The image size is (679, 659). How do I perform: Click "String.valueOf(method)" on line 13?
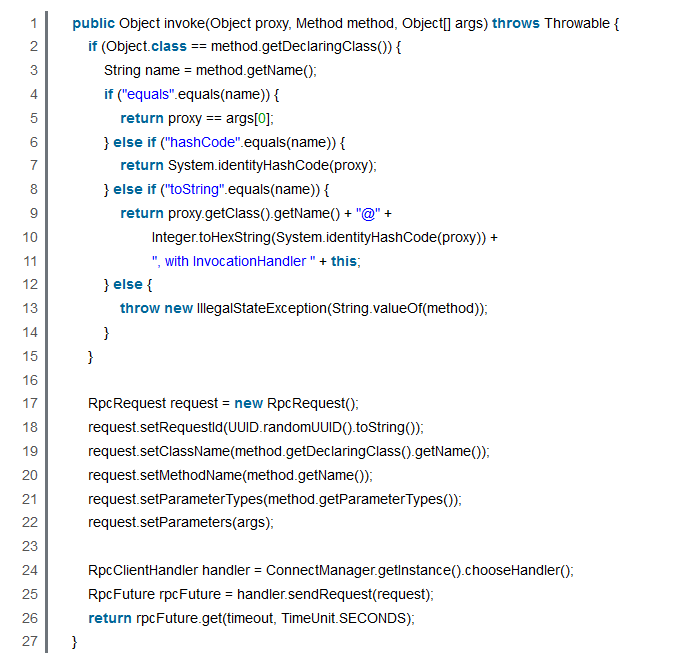[x=406, y=308]
